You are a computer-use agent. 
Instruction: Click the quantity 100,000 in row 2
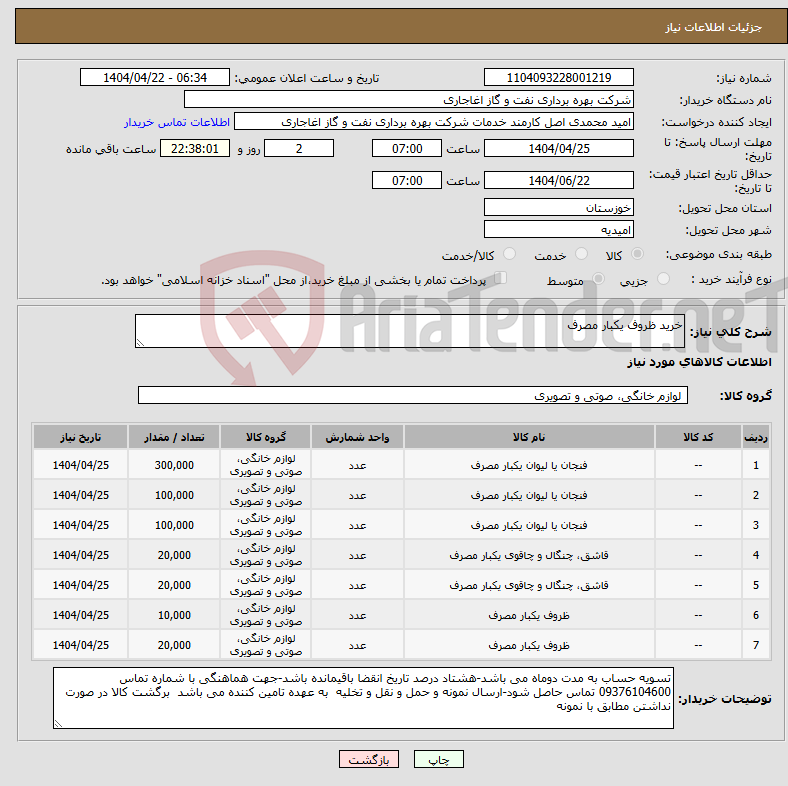pyautogui.click(x=174, y=496)
